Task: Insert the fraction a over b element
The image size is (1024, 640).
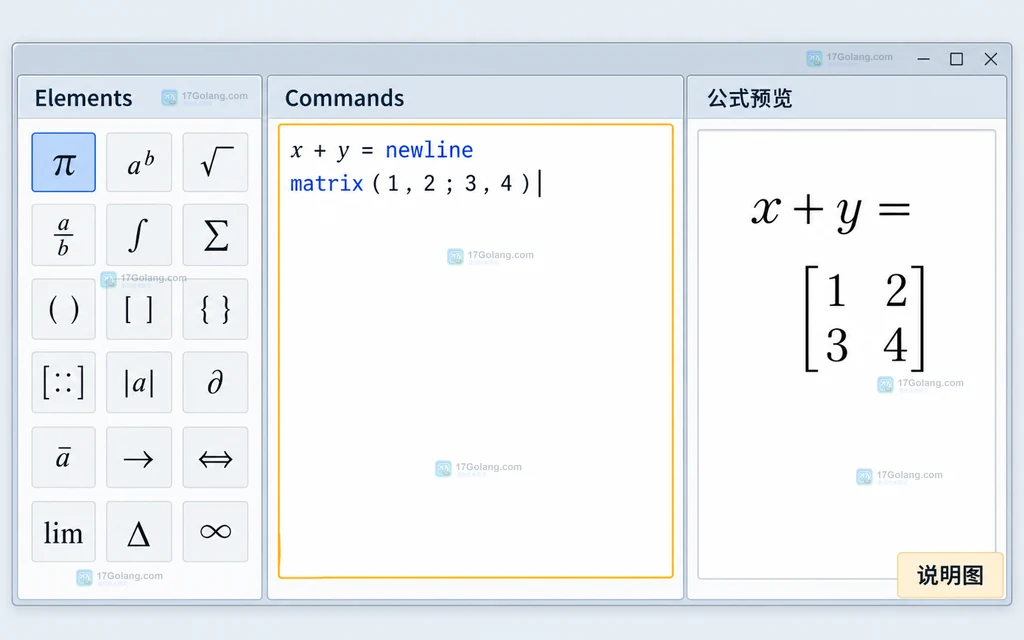Action: click(x=63, y=235)
